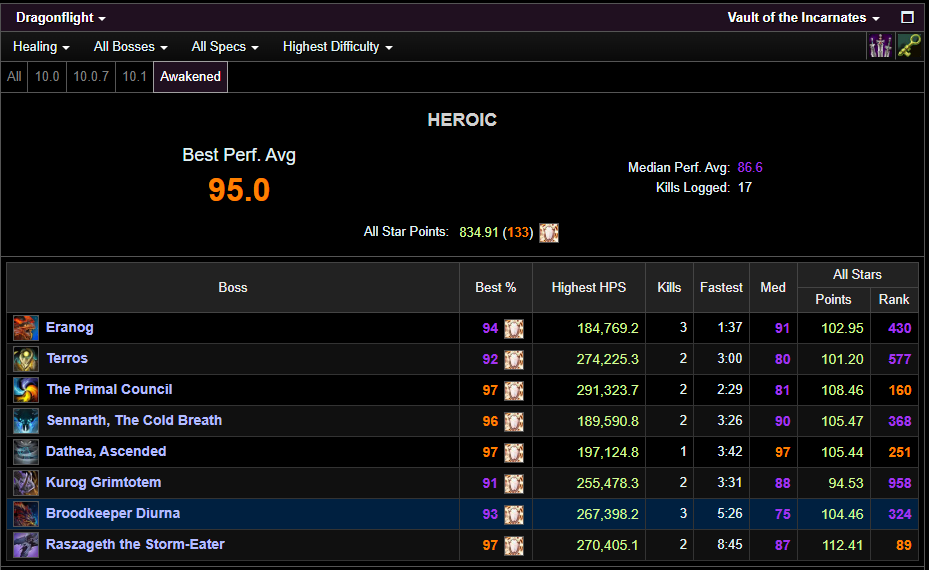
Task: Open the All Bosses dropdown
Action: pos(130,47)
